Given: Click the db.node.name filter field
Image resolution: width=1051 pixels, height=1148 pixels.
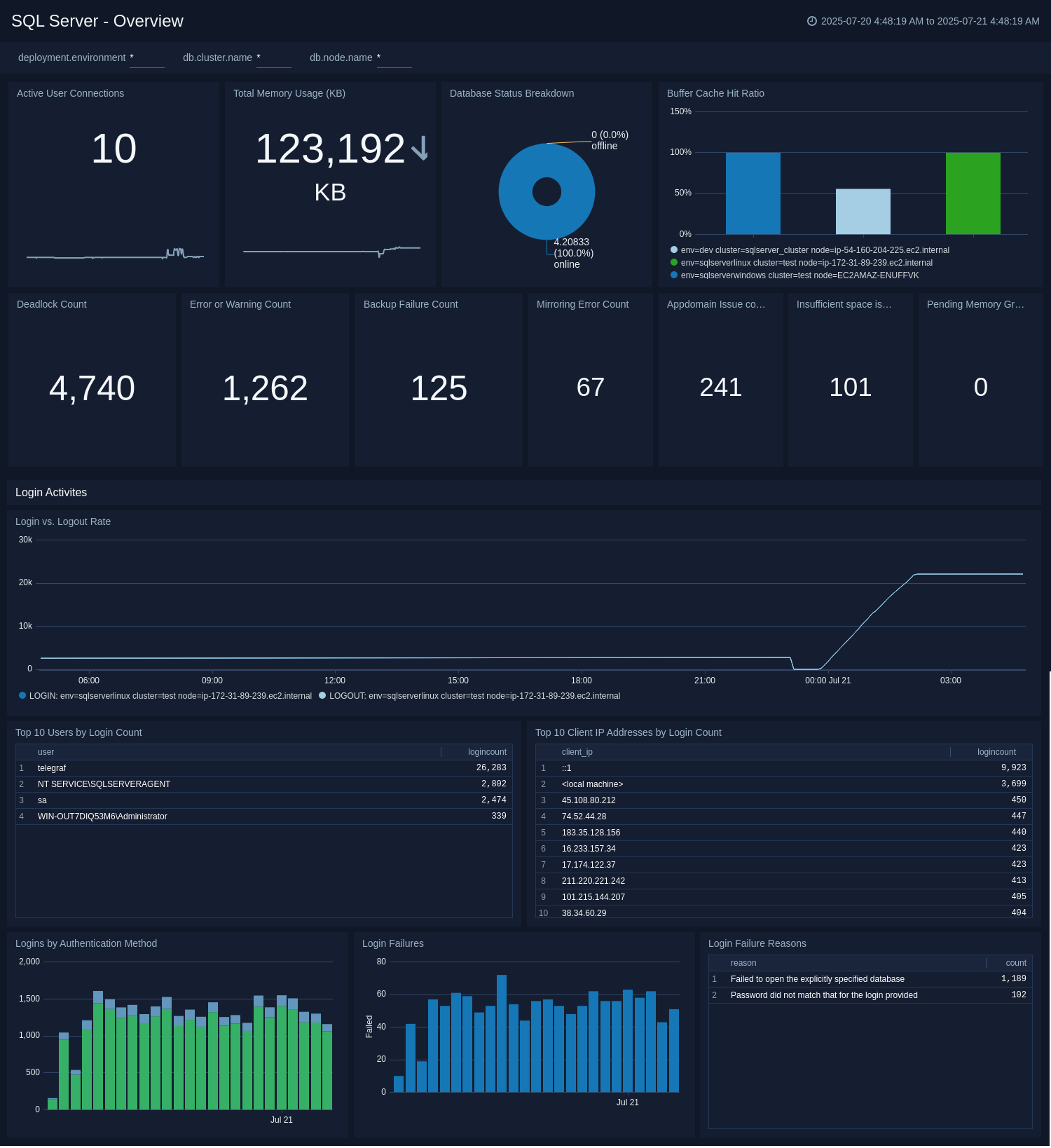Looking at the screenshot, I should (x=394, y=58).
